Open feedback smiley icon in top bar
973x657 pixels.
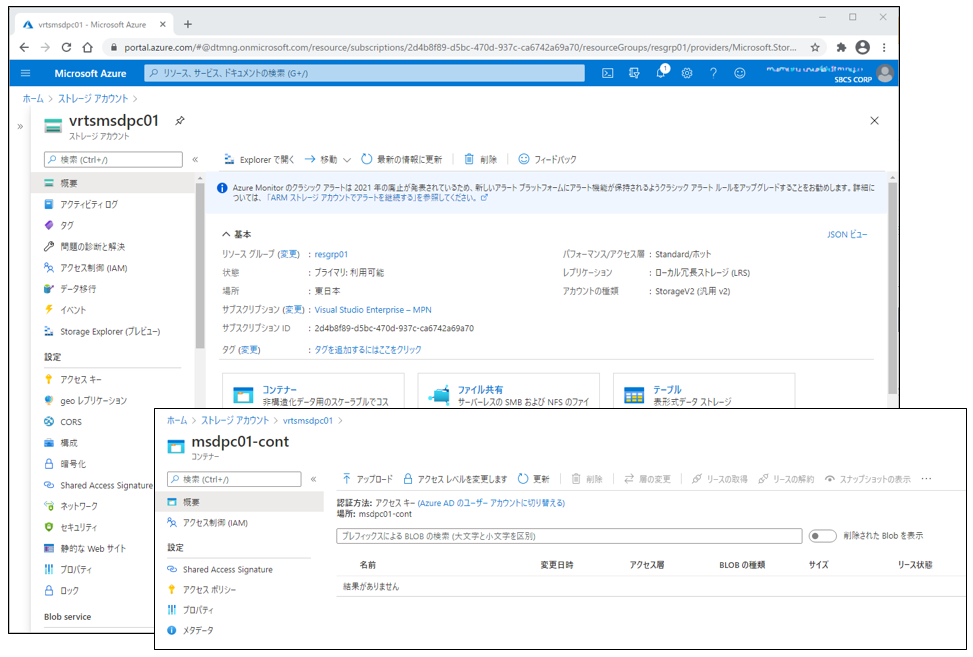[x=740, y=73]
